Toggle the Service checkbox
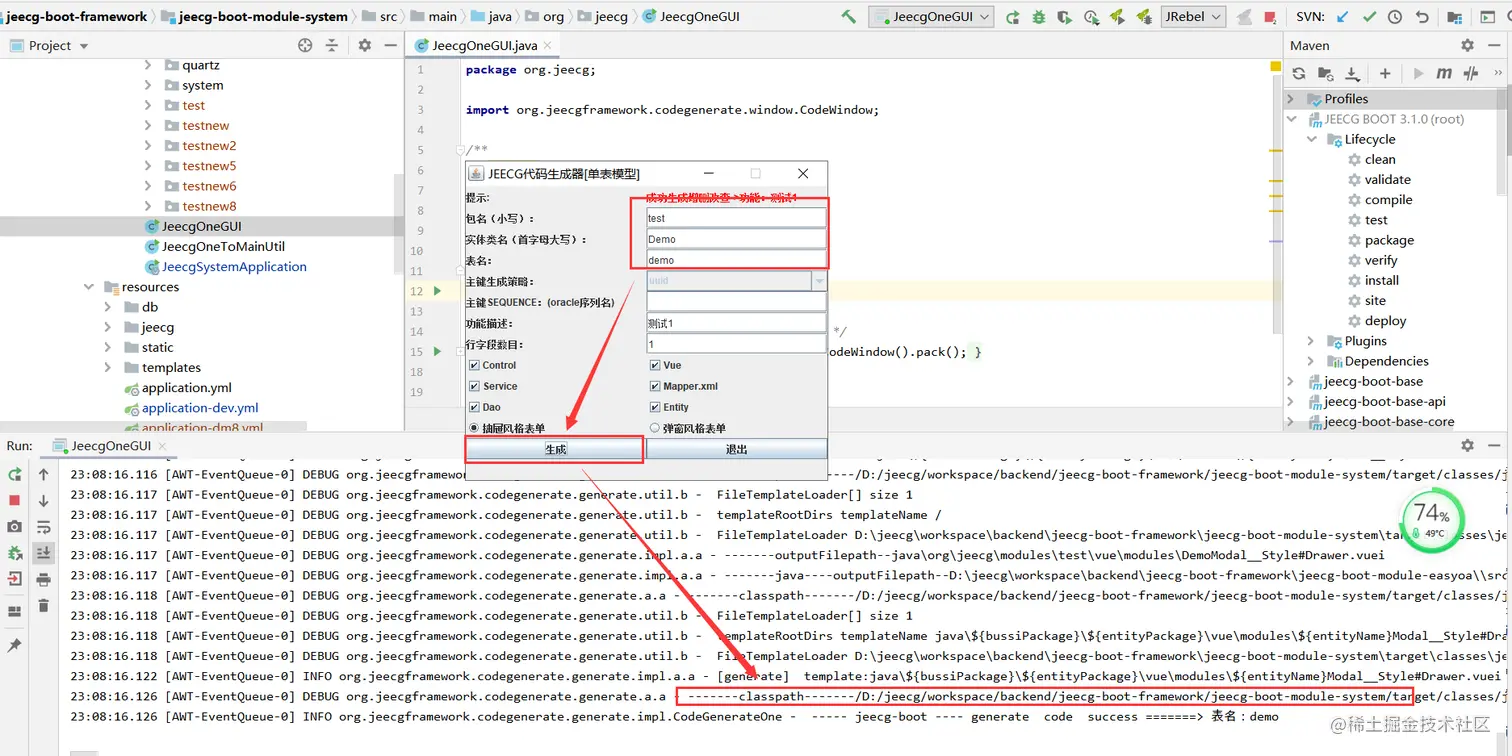The width and height of the screenshot is (1512, 756). tap(475, 386)
